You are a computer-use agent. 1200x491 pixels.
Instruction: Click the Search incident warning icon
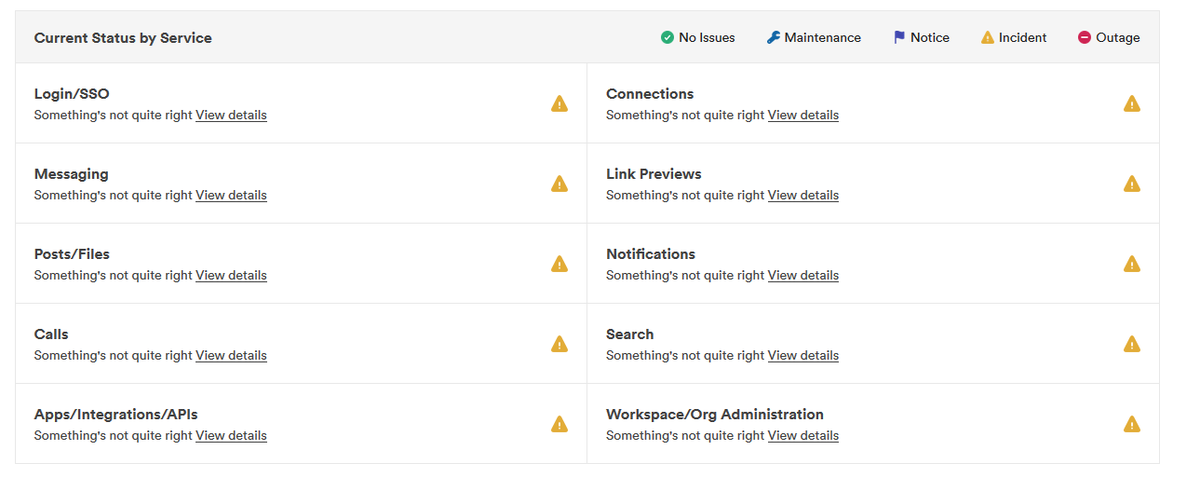point(1131,344)
